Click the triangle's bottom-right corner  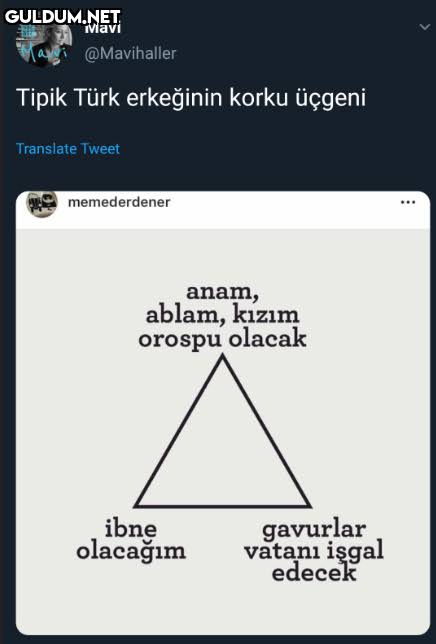(x=309, y=505)
